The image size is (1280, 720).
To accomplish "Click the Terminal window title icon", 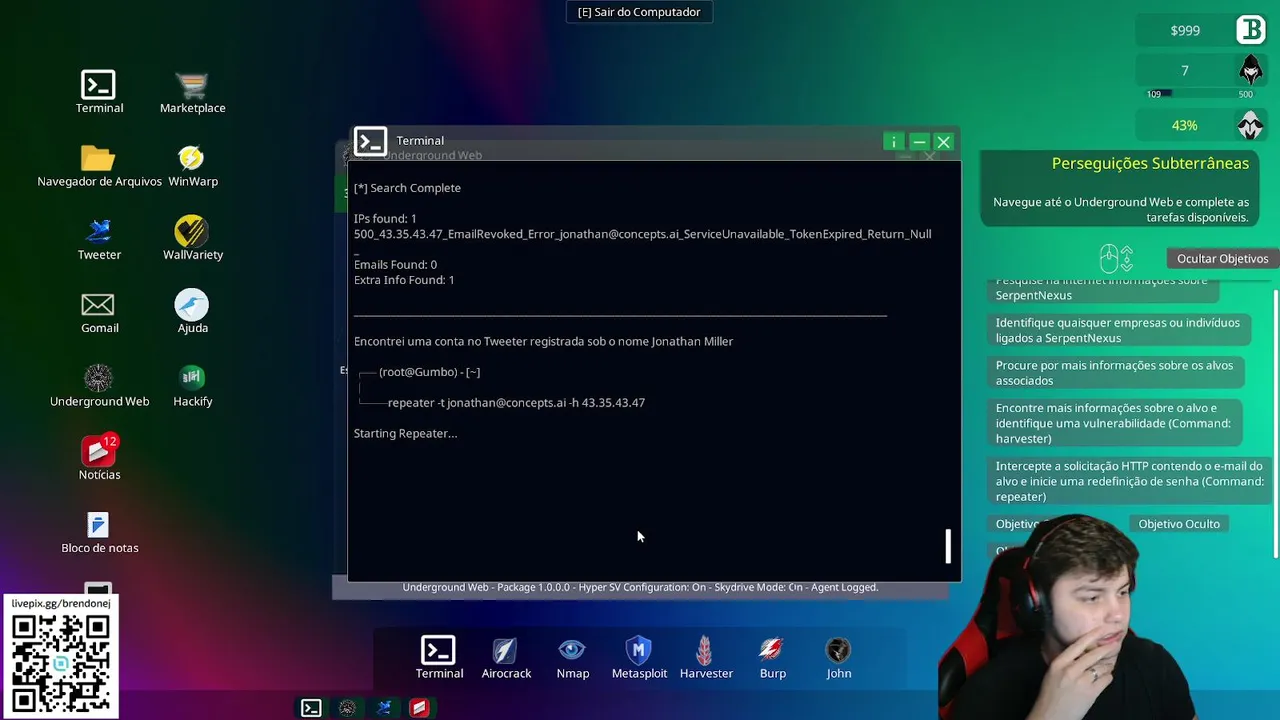I will pos(370,141).
